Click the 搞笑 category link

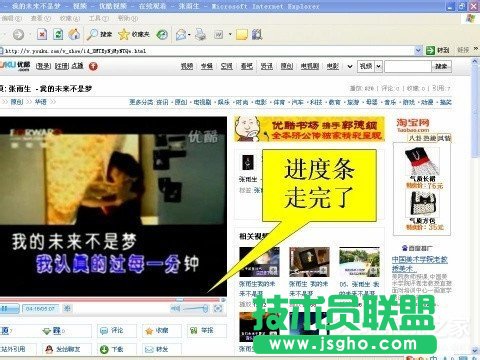click(x=445, y=102)
